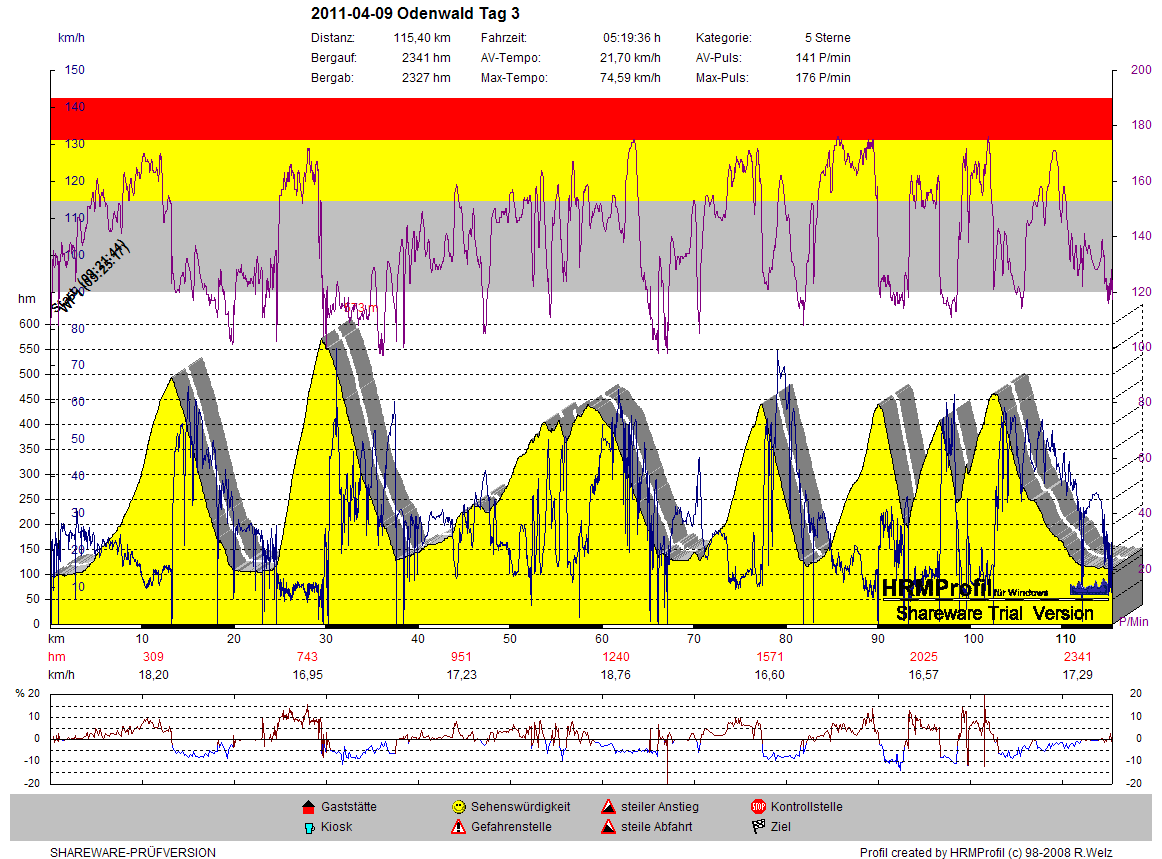Click the chart title Odenwald Tag 3
1162x859 pixels.
click(x=415, y=14)
